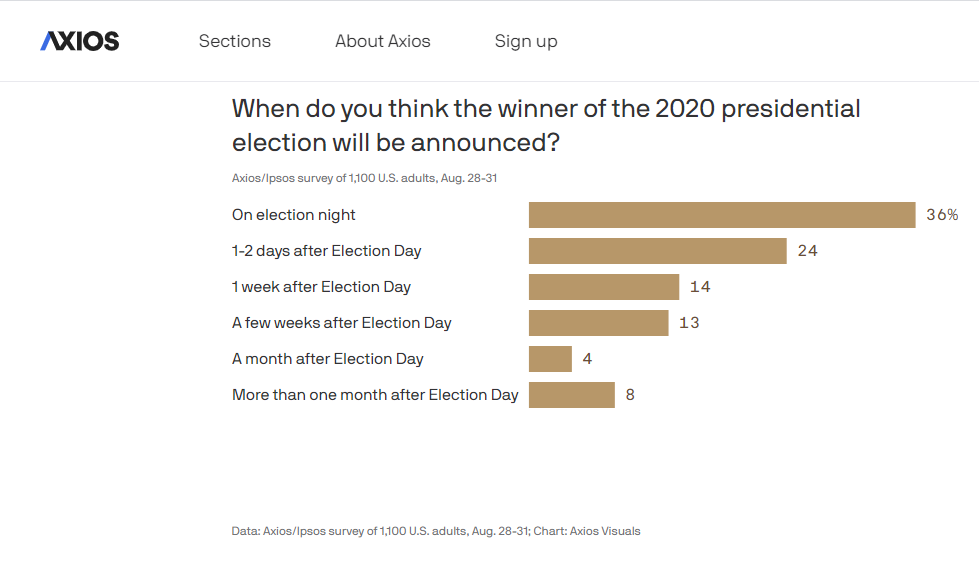The image size is (979, 561).
Task: Click the 24 value label
Action: (x=807, y=251)
